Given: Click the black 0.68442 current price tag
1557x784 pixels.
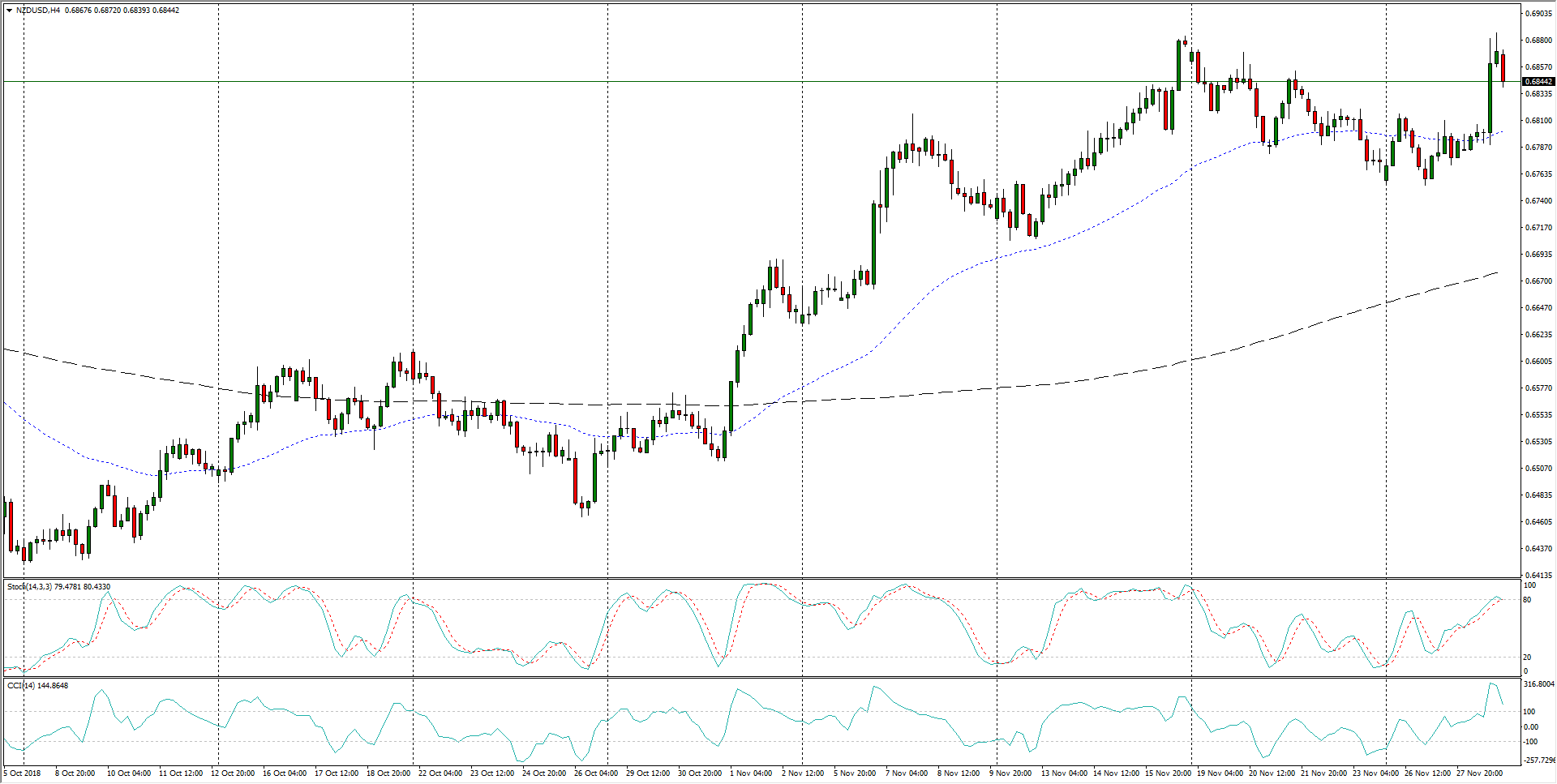Looking at the screenshot, I should pyautogui.click(x=1538, y=82).
